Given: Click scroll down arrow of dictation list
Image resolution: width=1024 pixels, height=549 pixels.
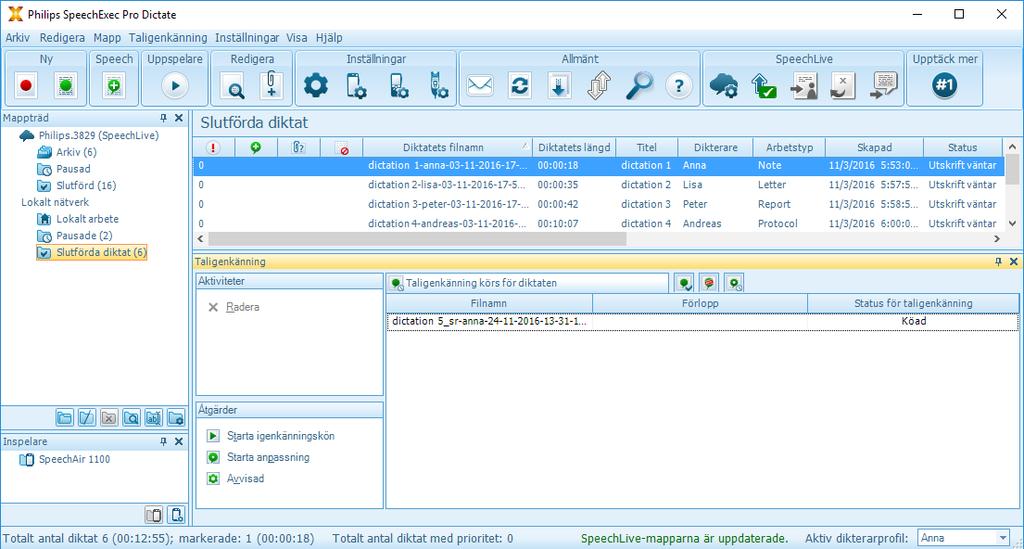Looking at the screenshot, I should click(x=1012, y=223).
